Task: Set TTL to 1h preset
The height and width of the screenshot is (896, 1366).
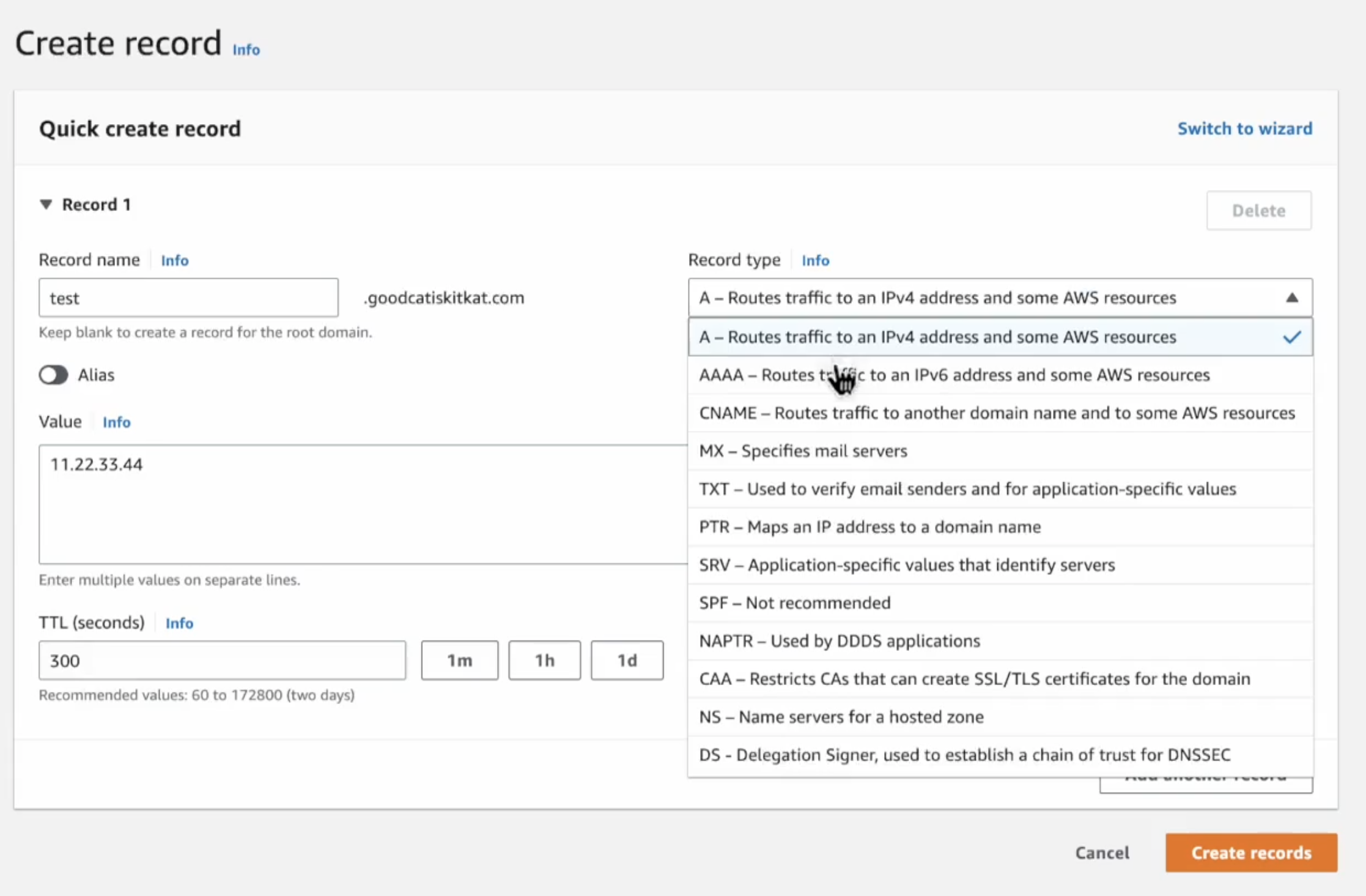Action: point(544,660)
